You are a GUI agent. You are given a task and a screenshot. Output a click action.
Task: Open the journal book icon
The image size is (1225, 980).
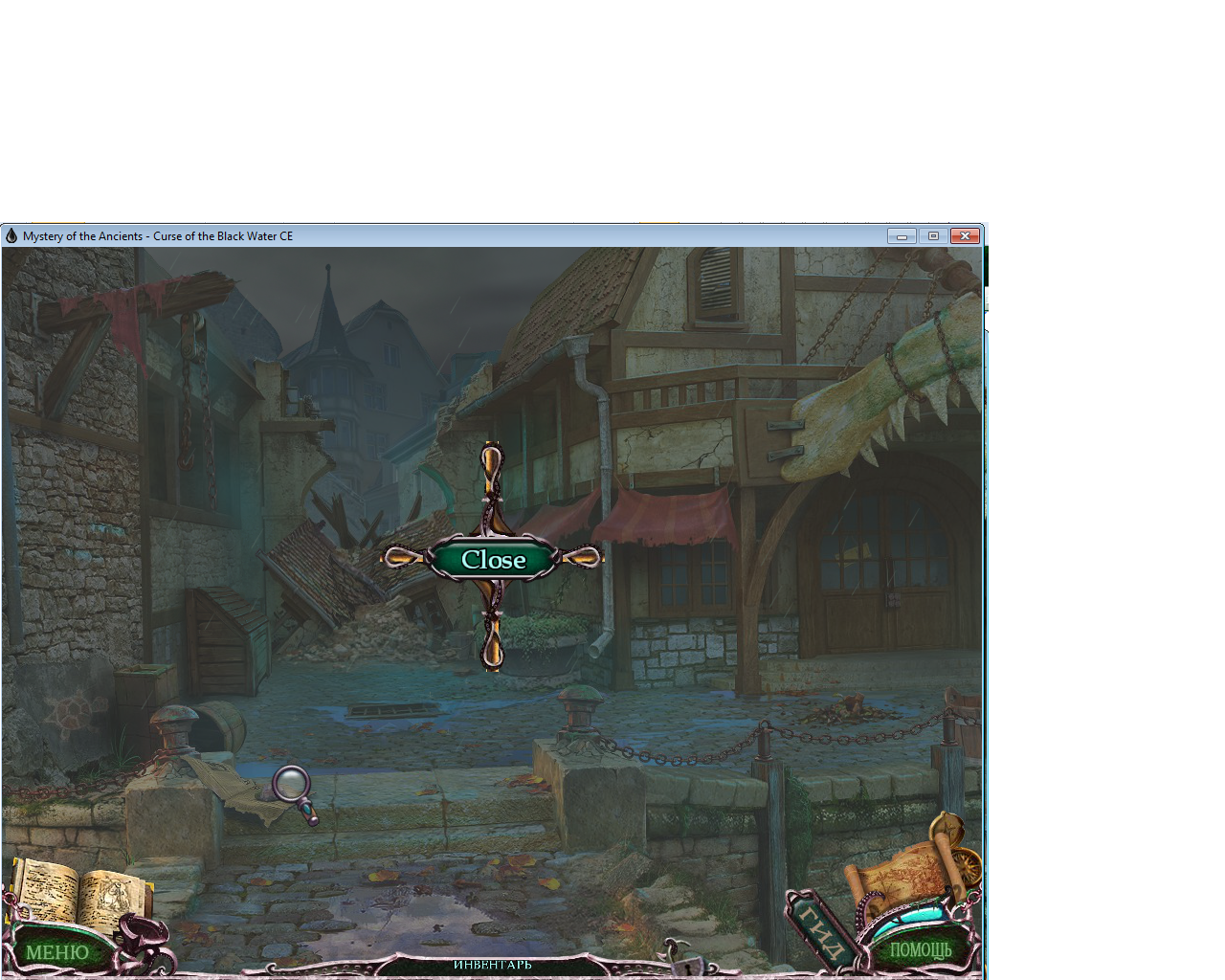pyautogui.click(x=80, y=894)
